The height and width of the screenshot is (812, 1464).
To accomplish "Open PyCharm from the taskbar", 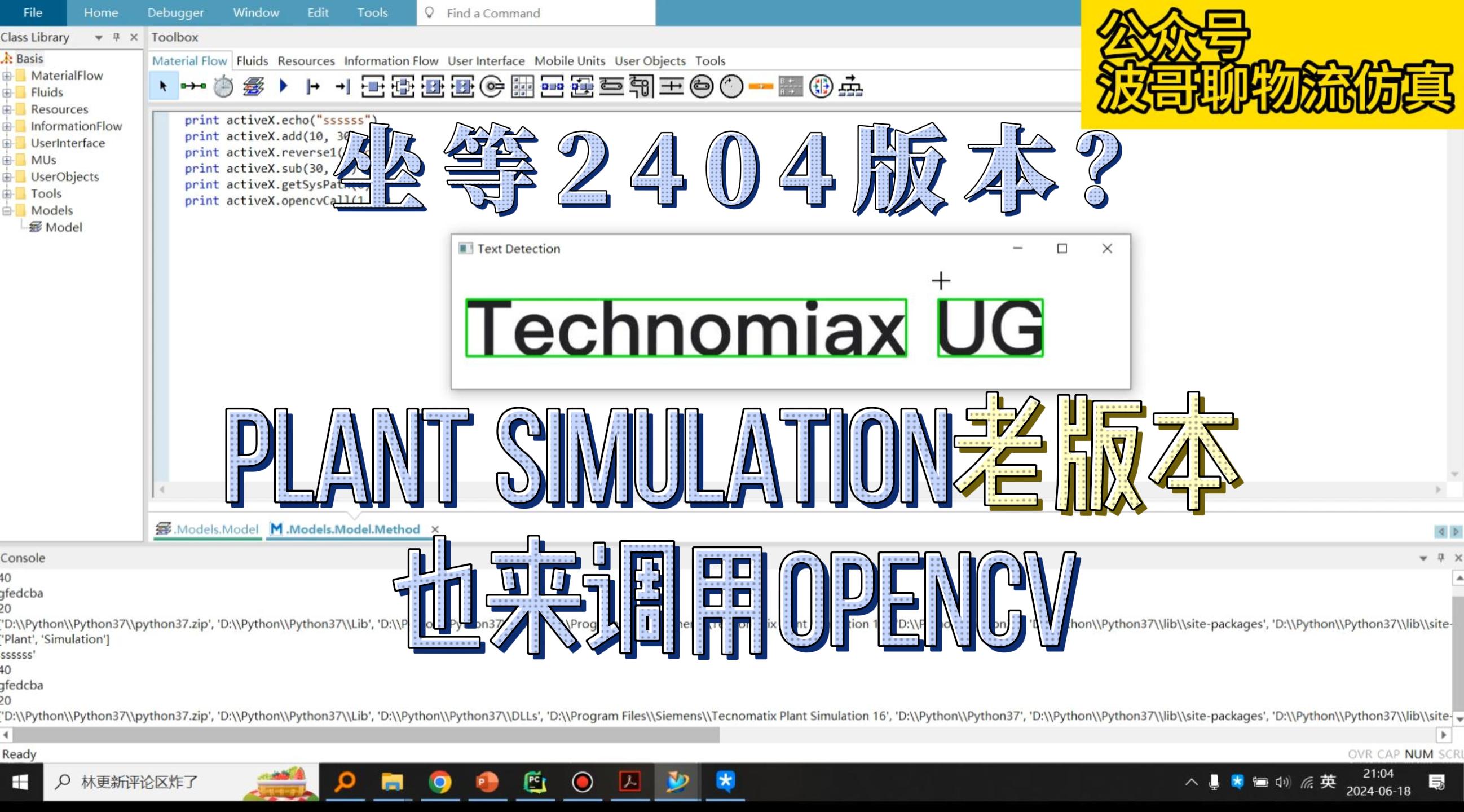I will coord(535,783).
